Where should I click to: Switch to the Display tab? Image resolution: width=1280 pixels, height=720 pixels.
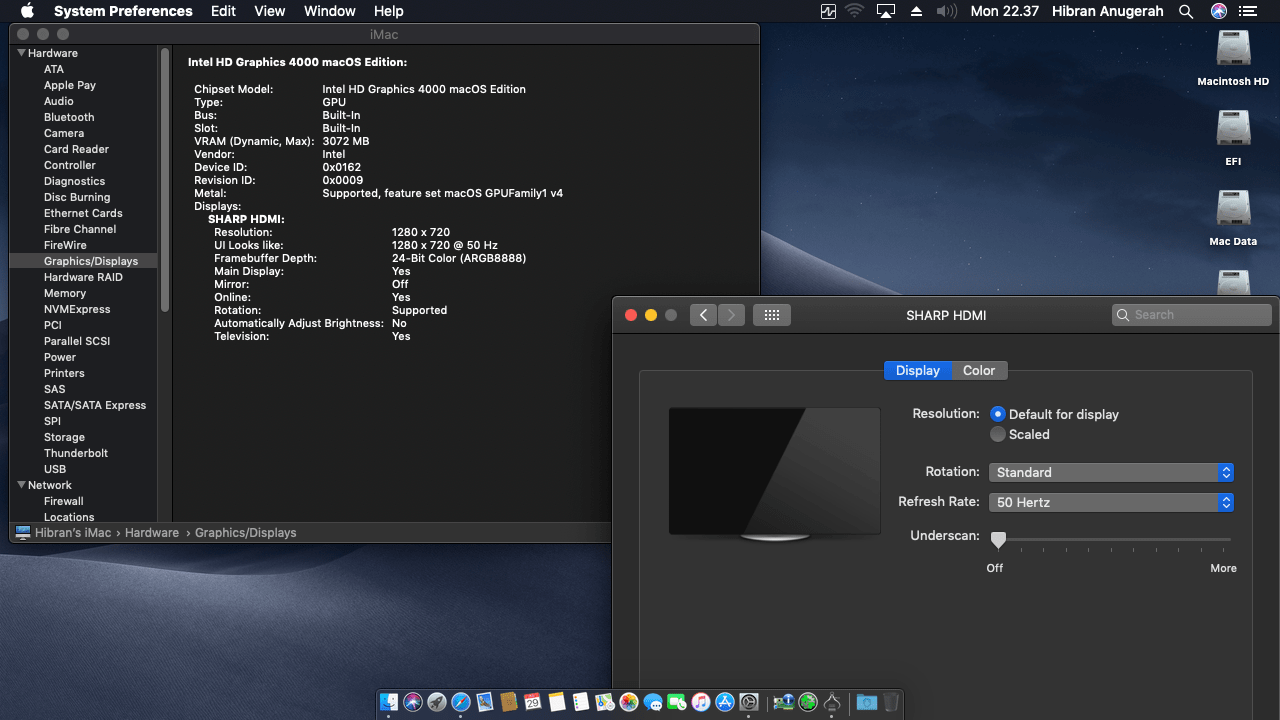click(918, 370)
